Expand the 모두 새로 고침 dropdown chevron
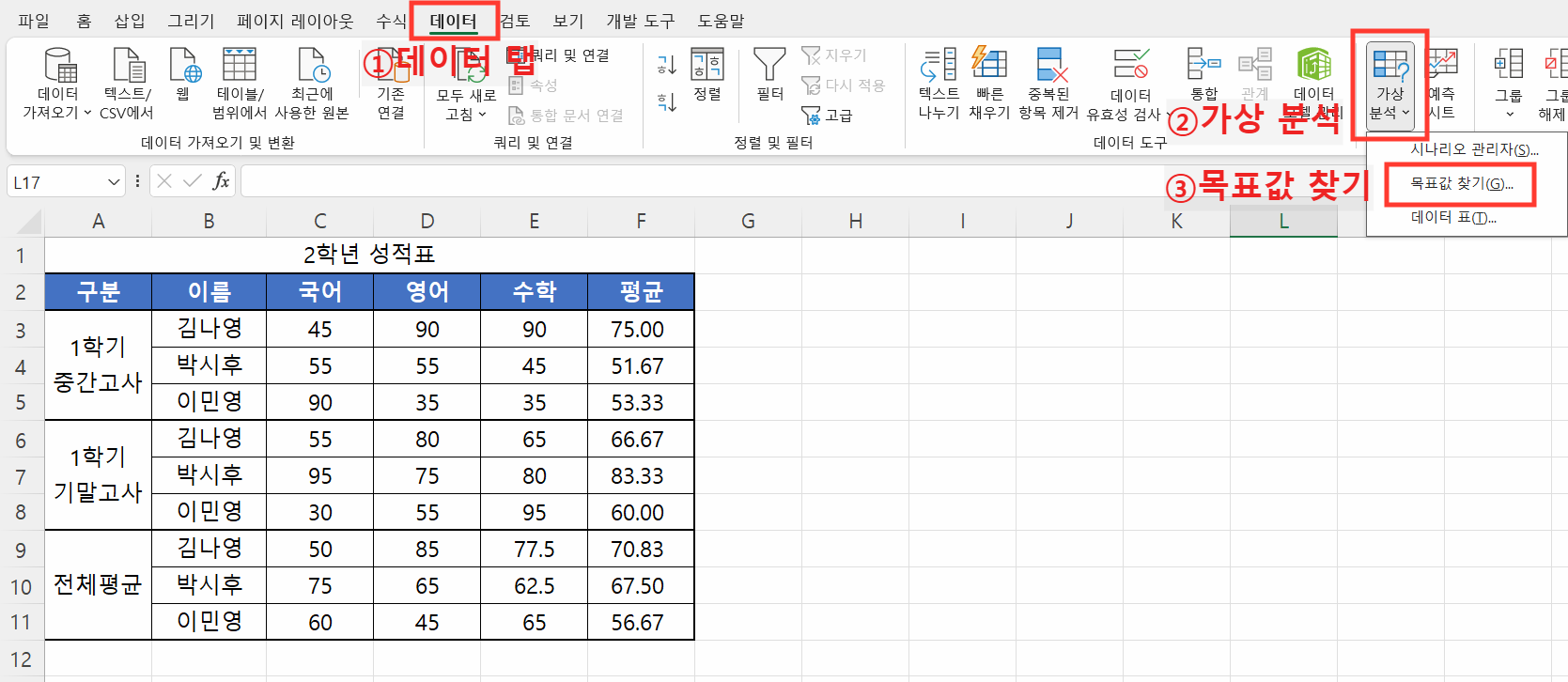1568x682 pixels. point(483,115)
